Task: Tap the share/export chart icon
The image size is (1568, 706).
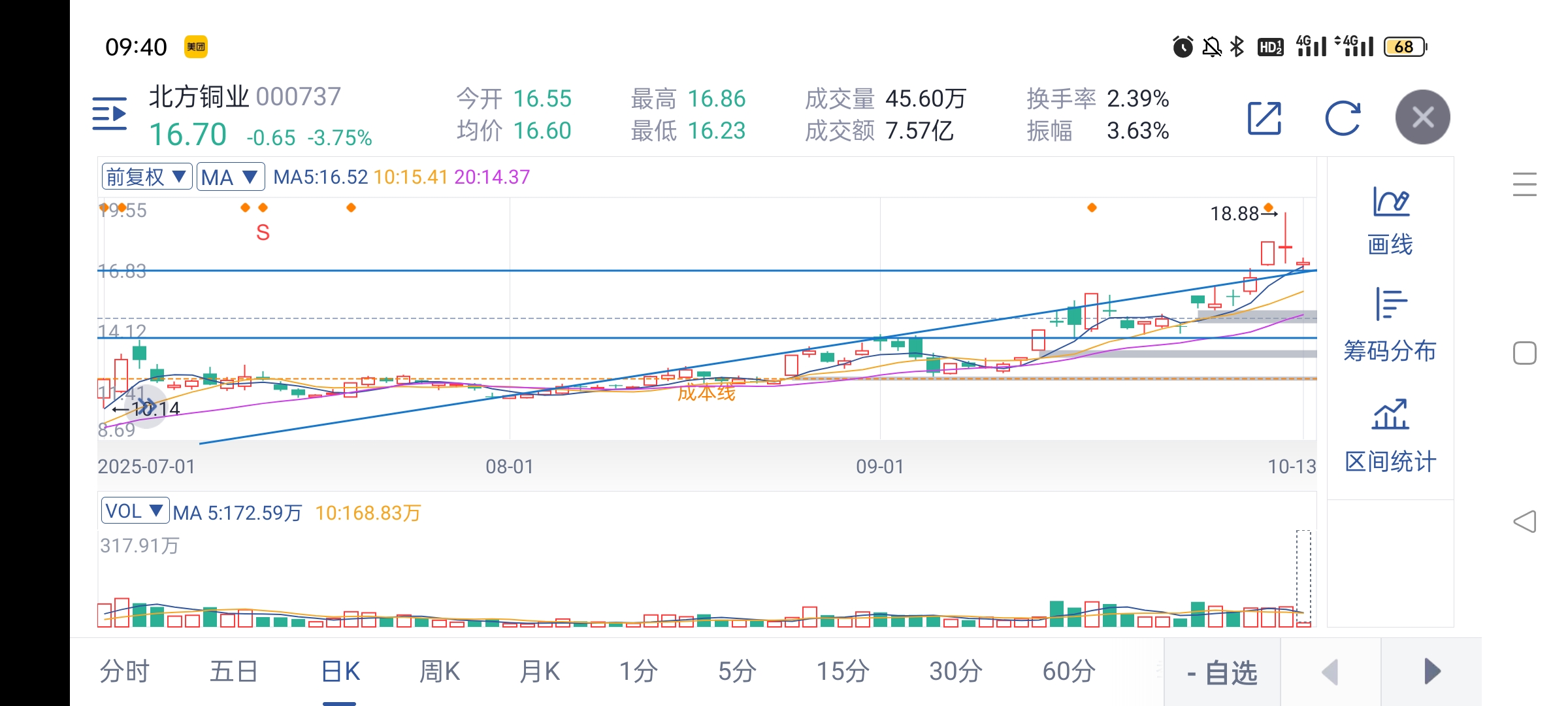Action: click(1264, 118)
